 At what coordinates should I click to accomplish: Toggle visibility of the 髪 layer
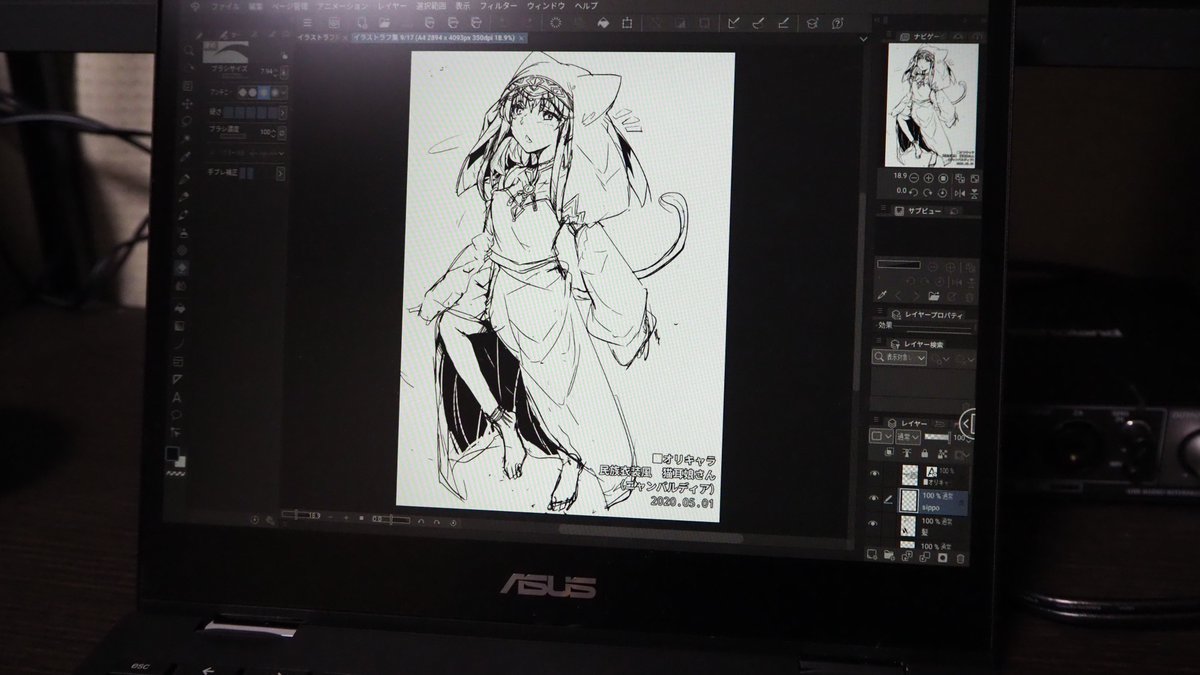874,523
